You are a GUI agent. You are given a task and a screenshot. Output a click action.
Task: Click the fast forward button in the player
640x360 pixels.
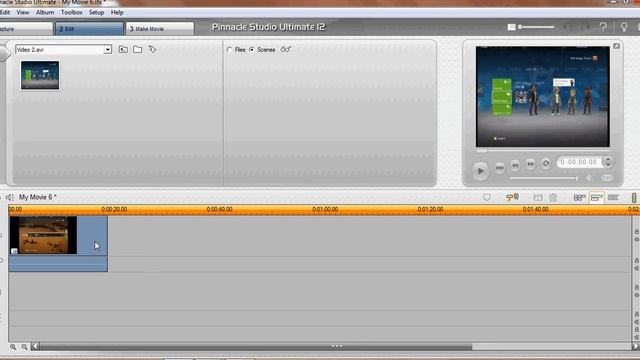coord(530,164)
